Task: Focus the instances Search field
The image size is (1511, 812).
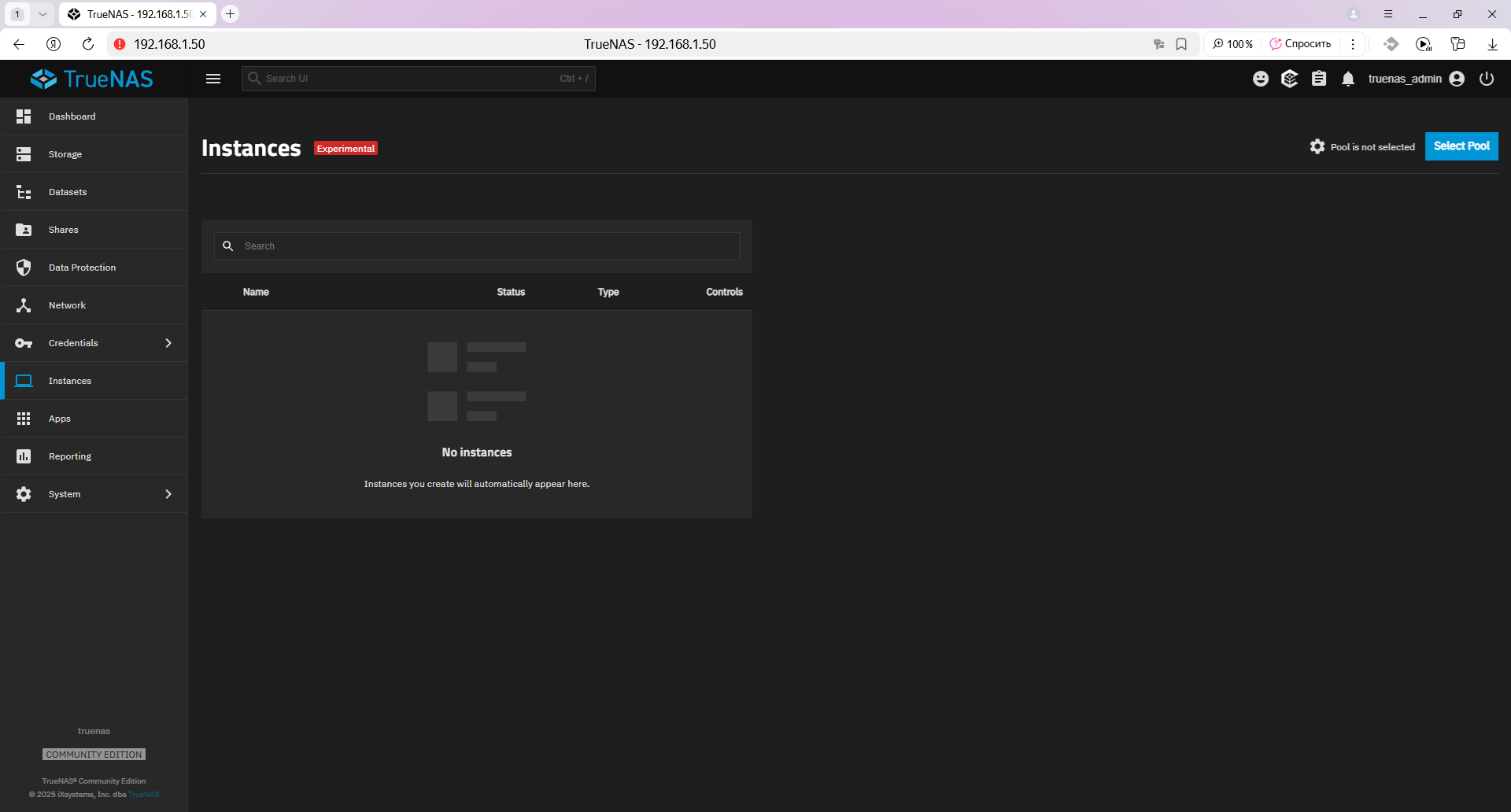Action: point(477,246)
